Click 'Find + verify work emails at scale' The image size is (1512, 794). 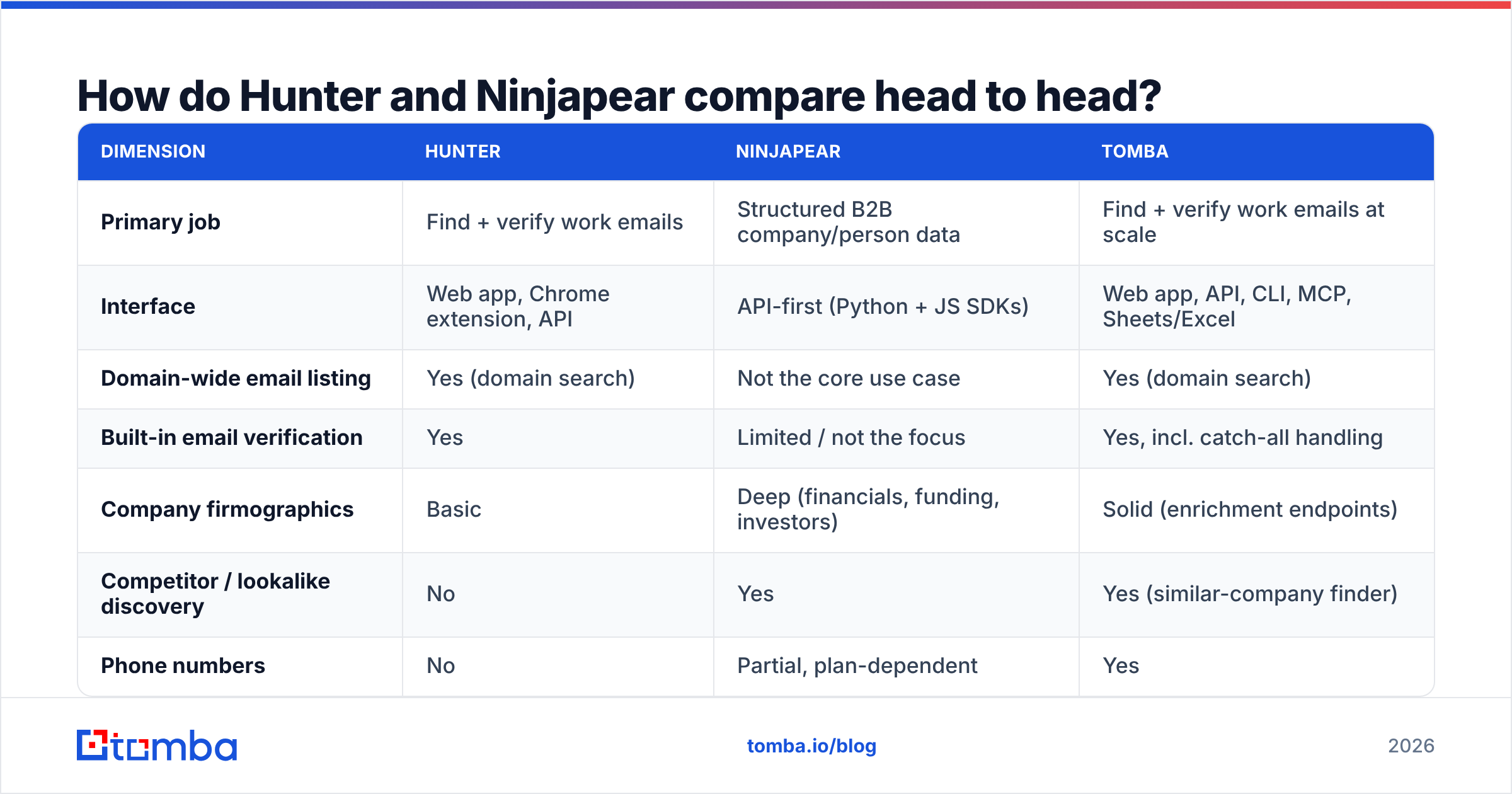pos(1243,222)
